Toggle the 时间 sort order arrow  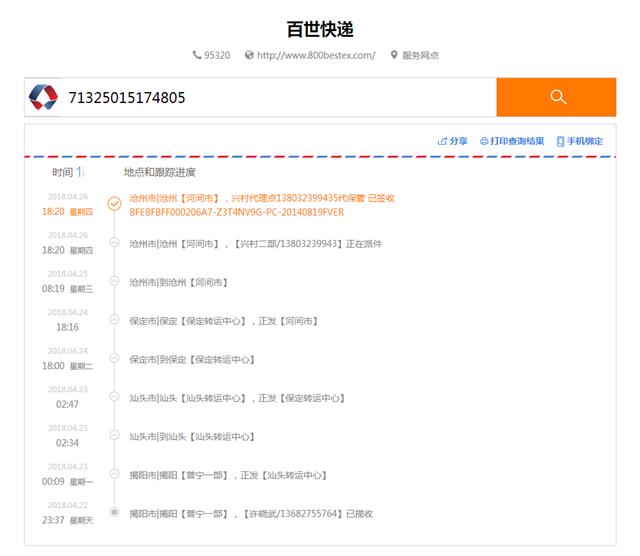pyautogui.click(x=80, y=172)
